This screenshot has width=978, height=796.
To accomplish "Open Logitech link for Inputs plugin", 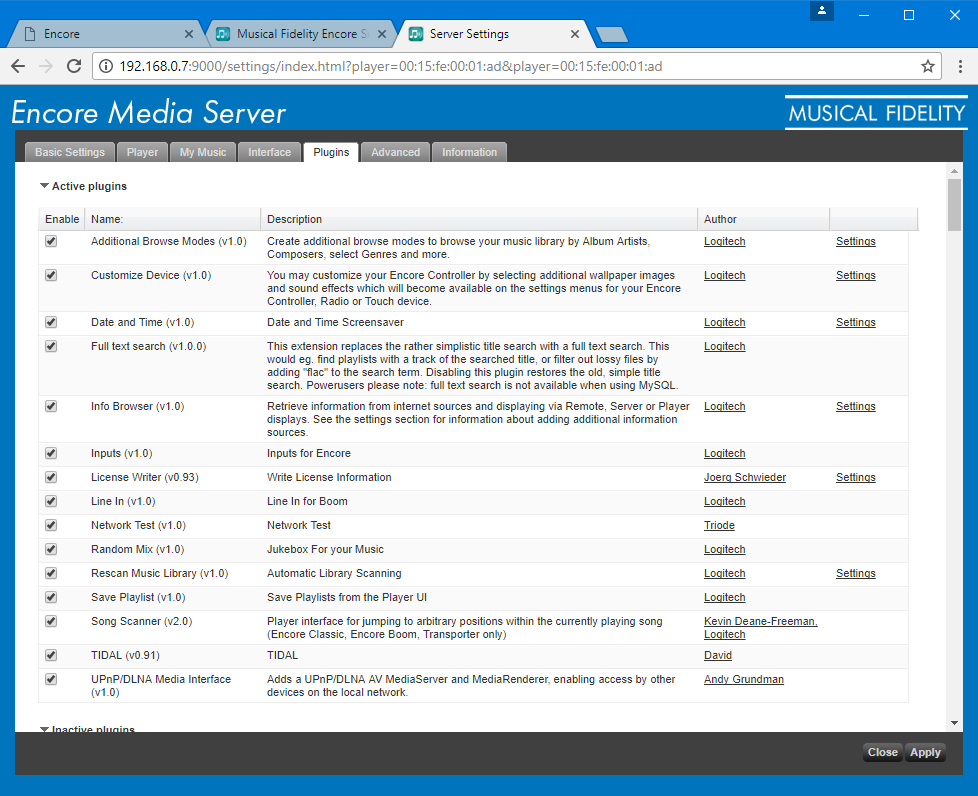I will 724,454.
